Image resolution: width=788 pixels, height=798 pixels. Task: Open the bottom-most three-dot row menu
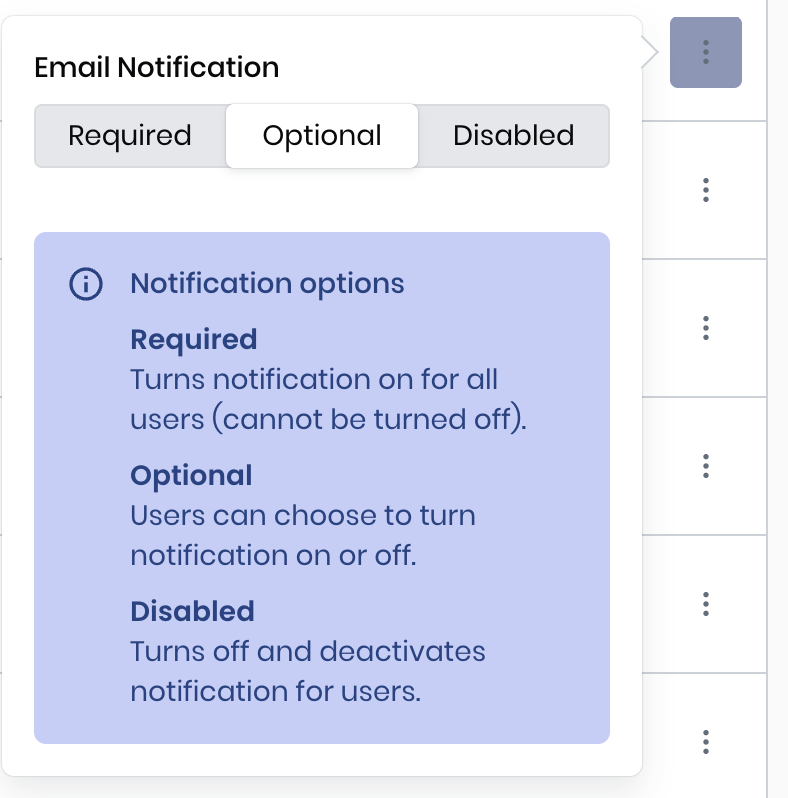[706, 741]
